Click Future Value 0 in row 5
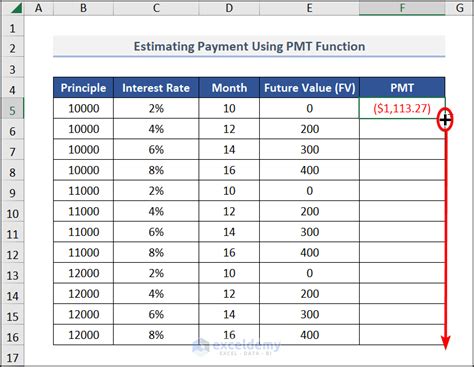The image size is (474, 367). 309,108
